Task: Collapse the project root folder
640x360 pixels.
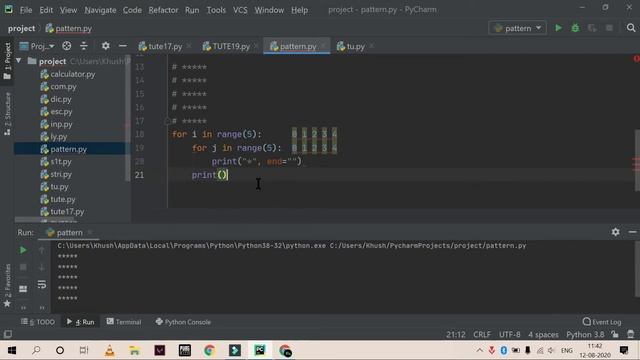Action: pos(19,61)
